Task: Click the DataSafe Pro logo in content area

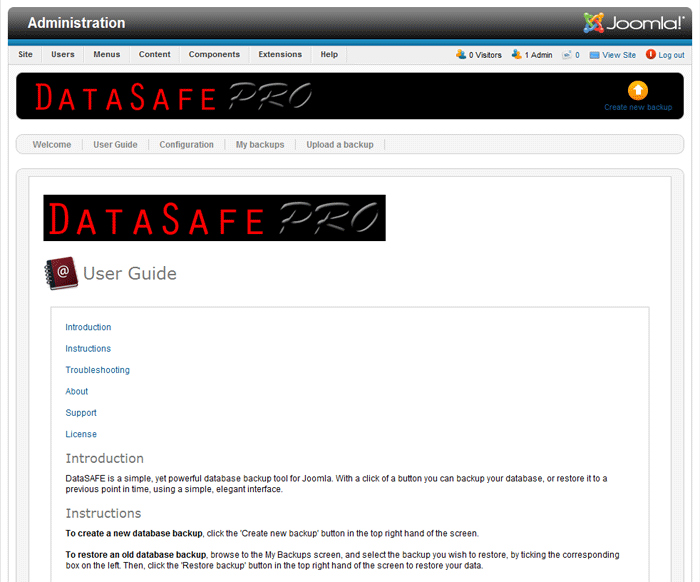Action: click(214, 218)
